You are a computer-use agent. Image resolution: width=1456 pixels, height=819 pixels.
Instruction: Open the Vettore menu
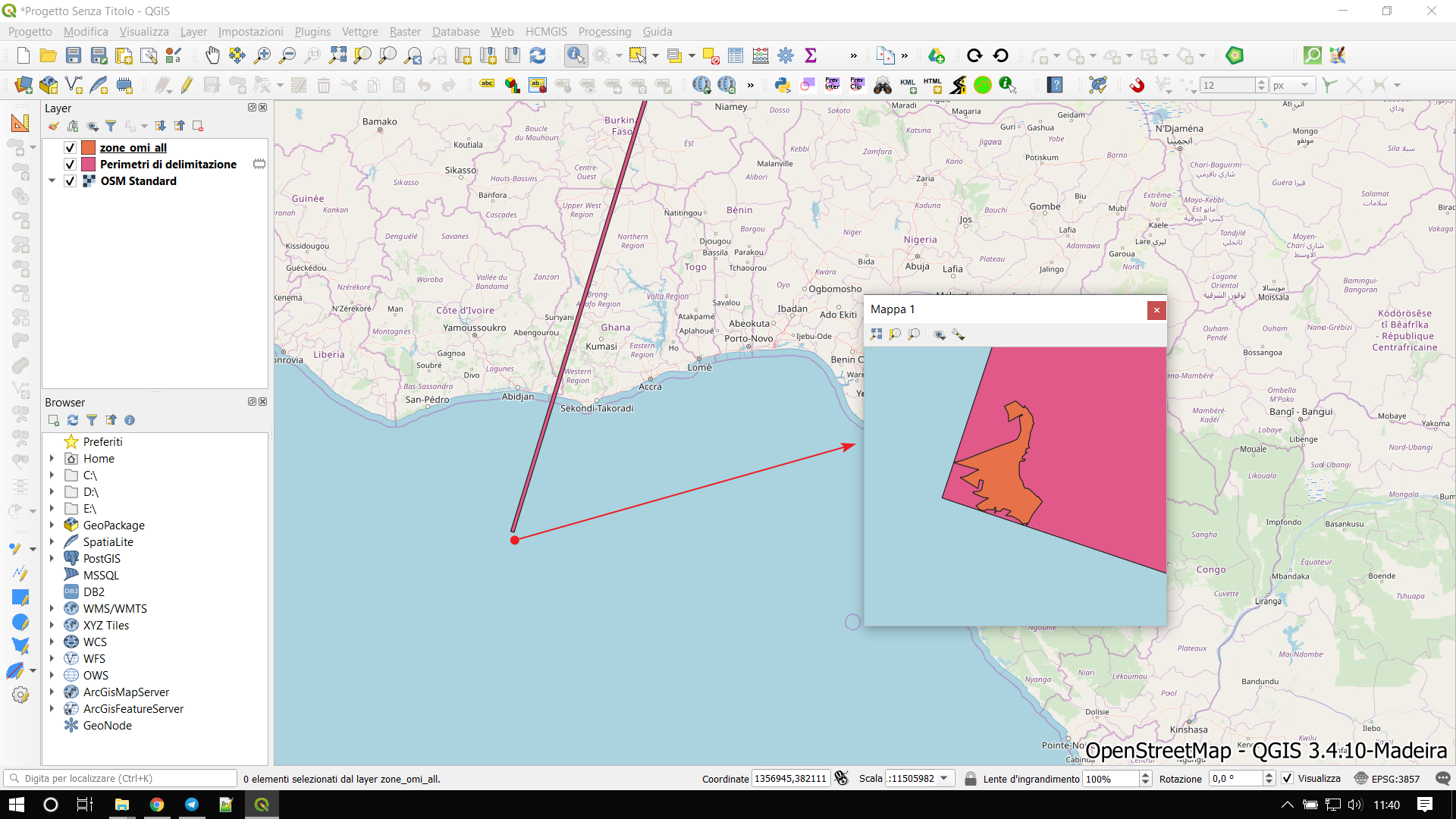[x=359, y=32]
